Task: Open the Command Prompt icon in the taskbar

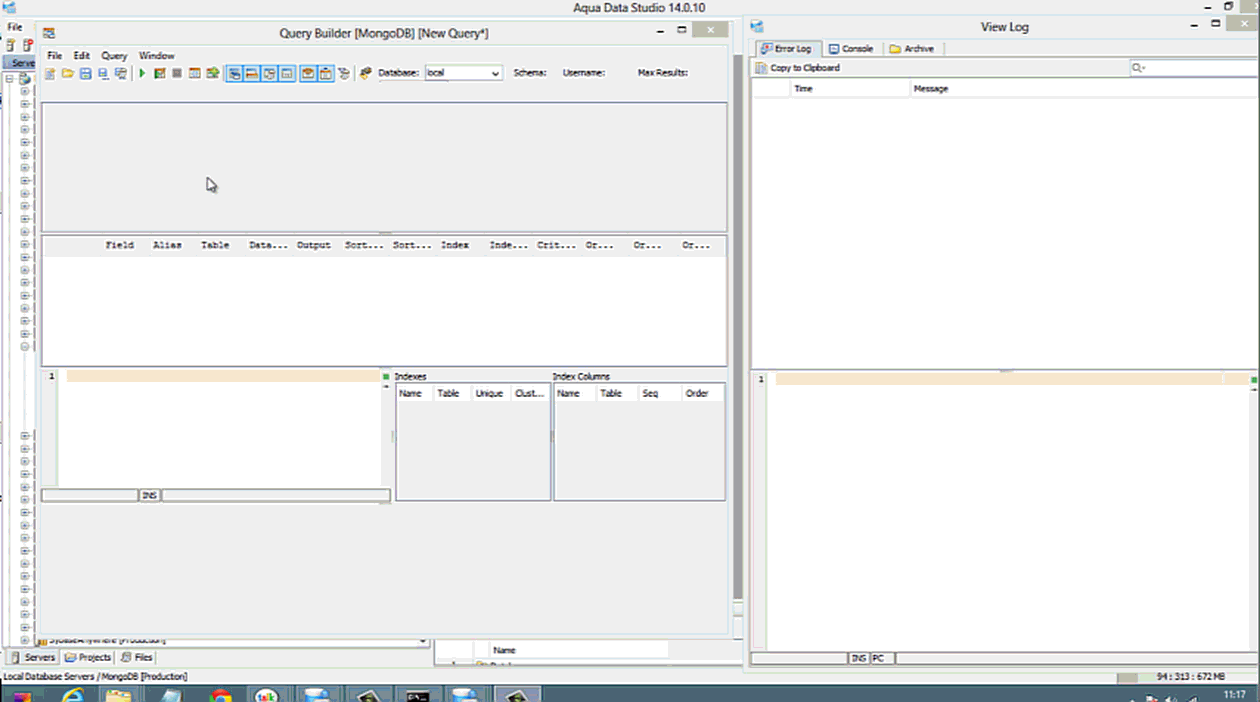Action: [x=418, y=695]
